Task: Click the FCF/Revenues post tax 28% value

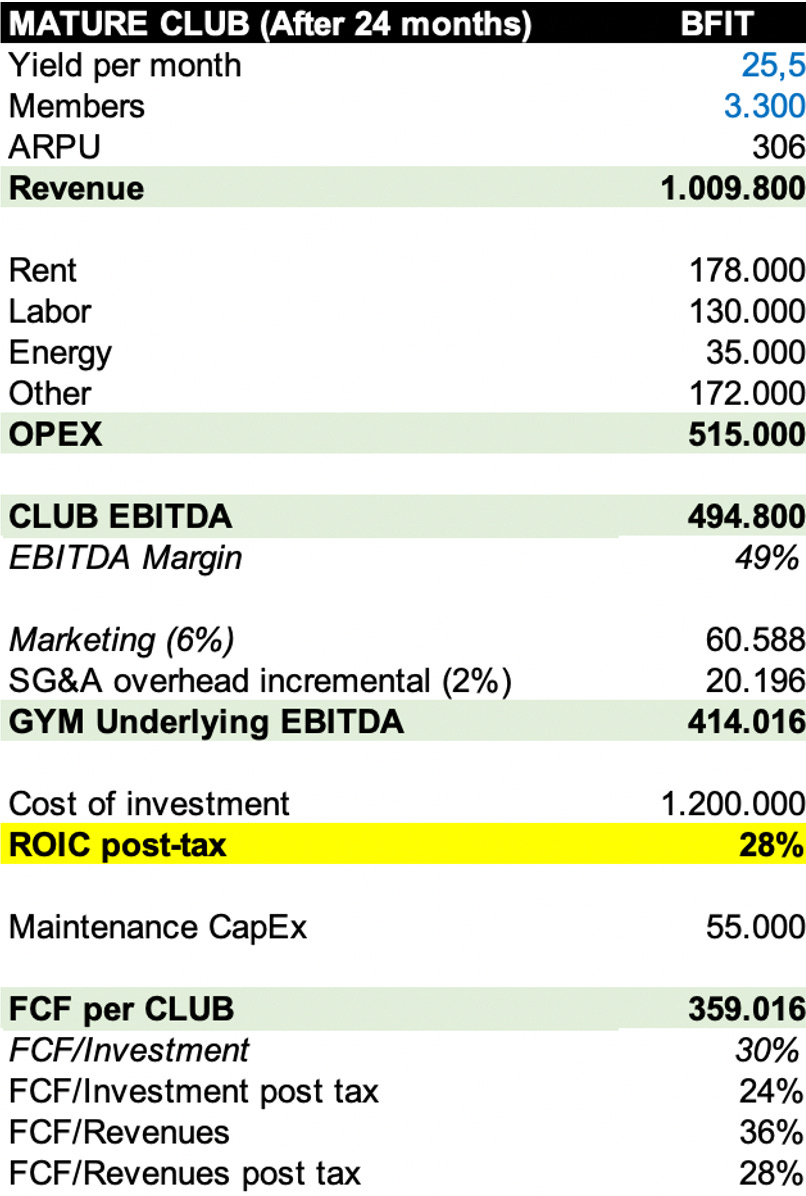Action: (x=771, y=1175)
